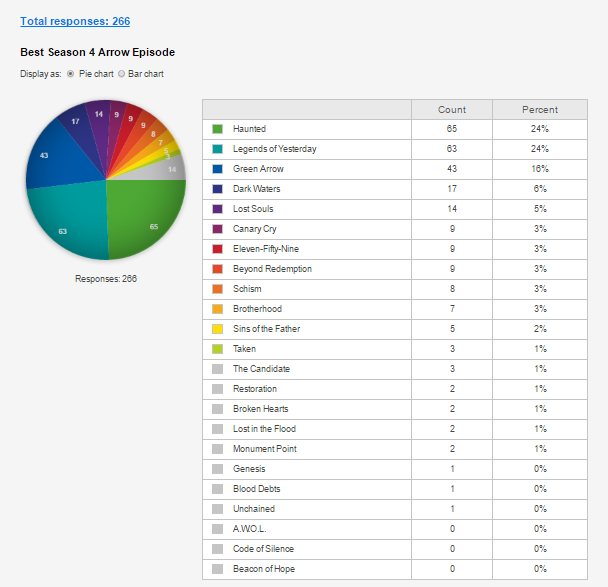Click the count 17 in Dark Waters row
This screenshot has height=587, width=608.
452,189
